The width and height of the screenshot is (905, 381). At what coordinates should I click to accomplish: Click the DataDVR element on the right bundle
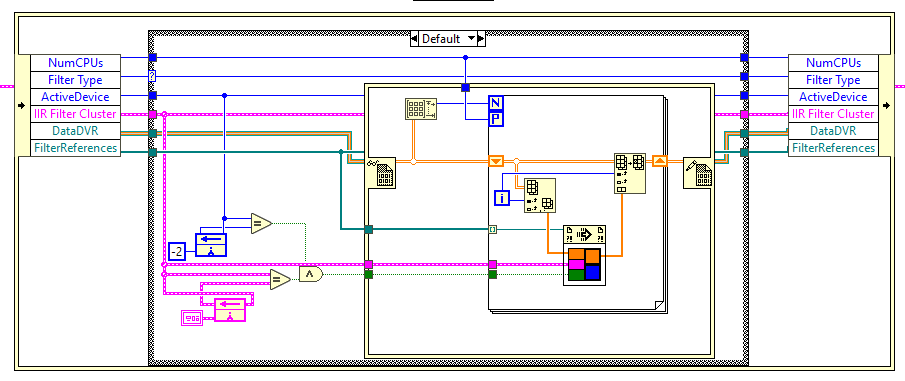click(833, 131)
